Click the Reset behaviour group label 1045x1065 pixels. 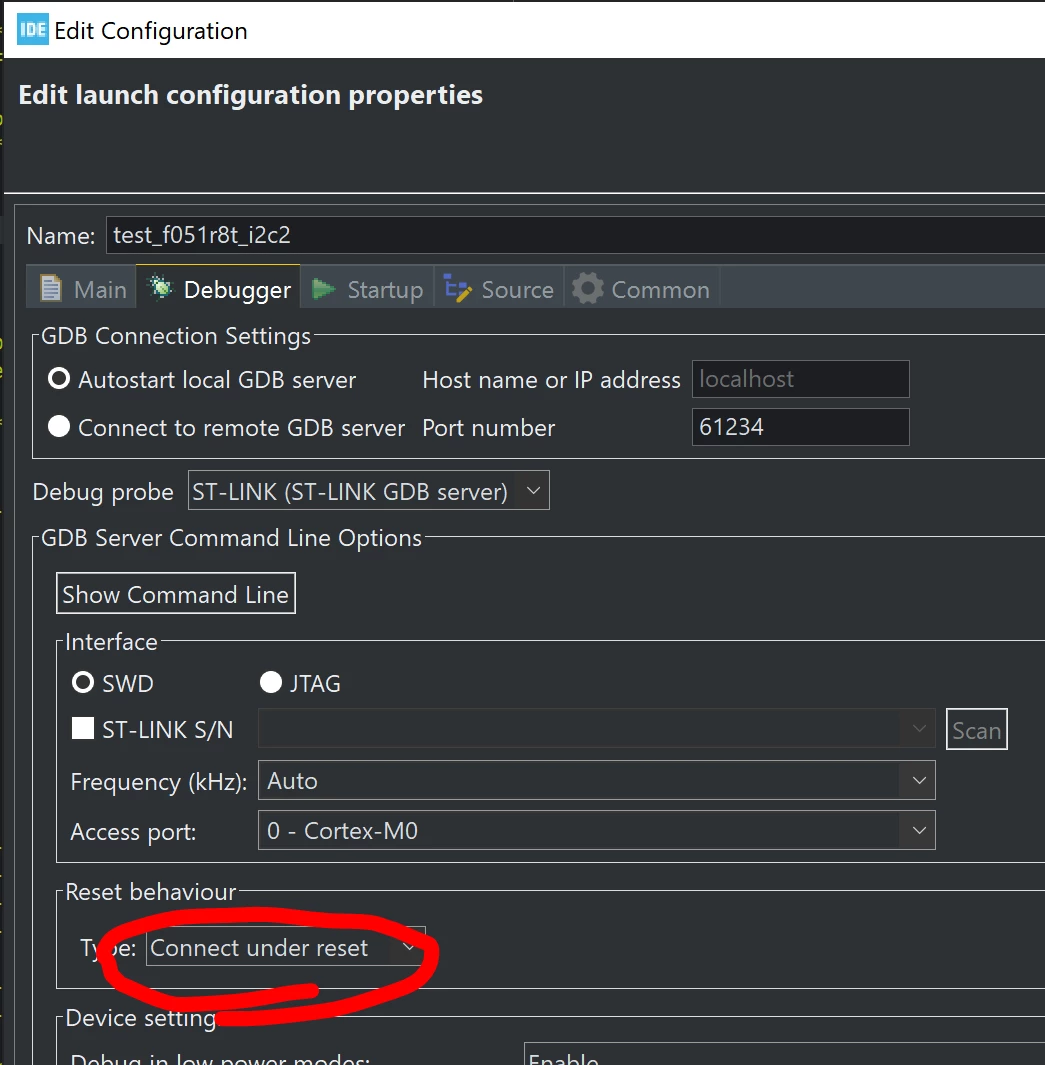coord(151,891)
